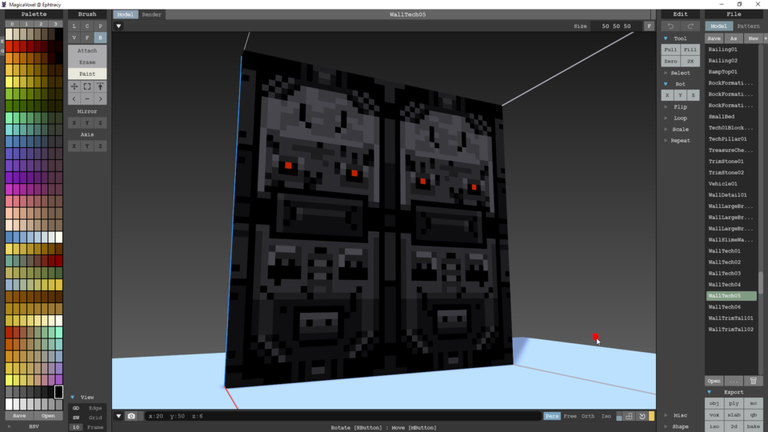Switch camera to Orth projection
Viewport: 768px width, 432px height.
tap(589, 416)
